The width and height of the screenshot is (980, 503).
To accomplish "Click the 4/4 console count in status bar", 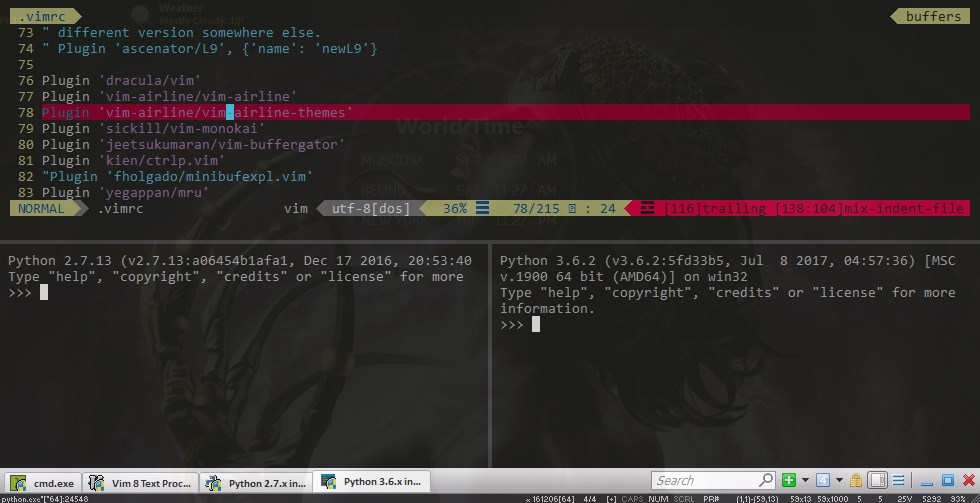I will 589,499.
